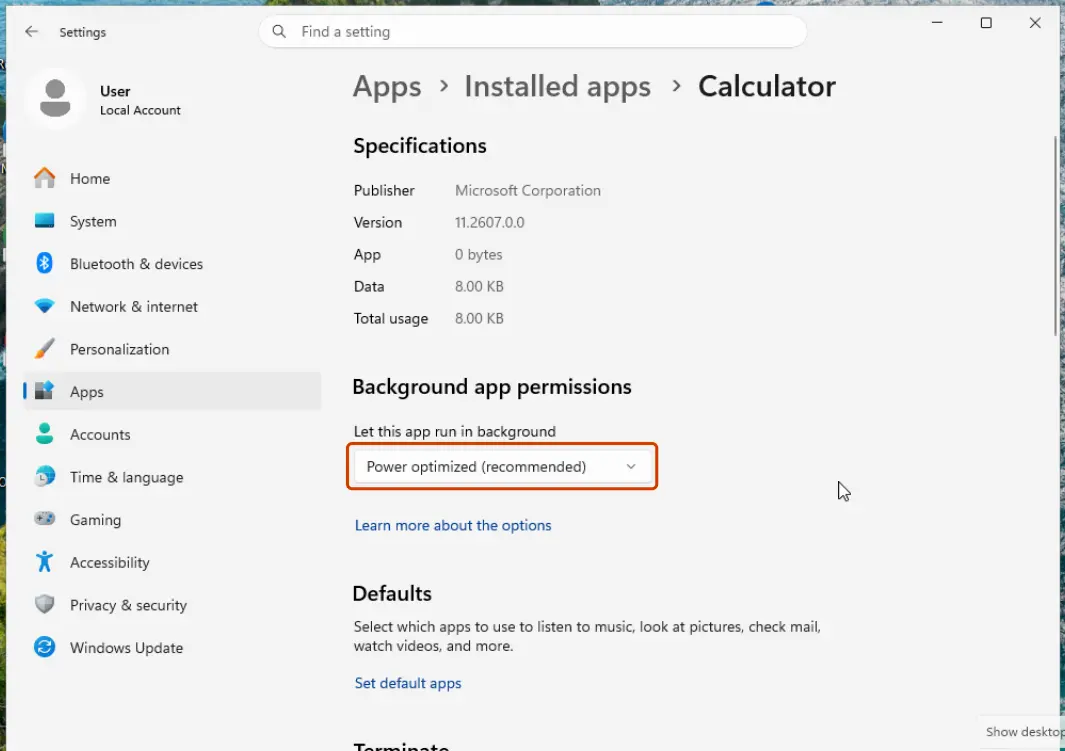This screenshot has height=751, width=1065.
Task: Click the Personalization paintbrush icon
Action: click(x=45, y=349)
